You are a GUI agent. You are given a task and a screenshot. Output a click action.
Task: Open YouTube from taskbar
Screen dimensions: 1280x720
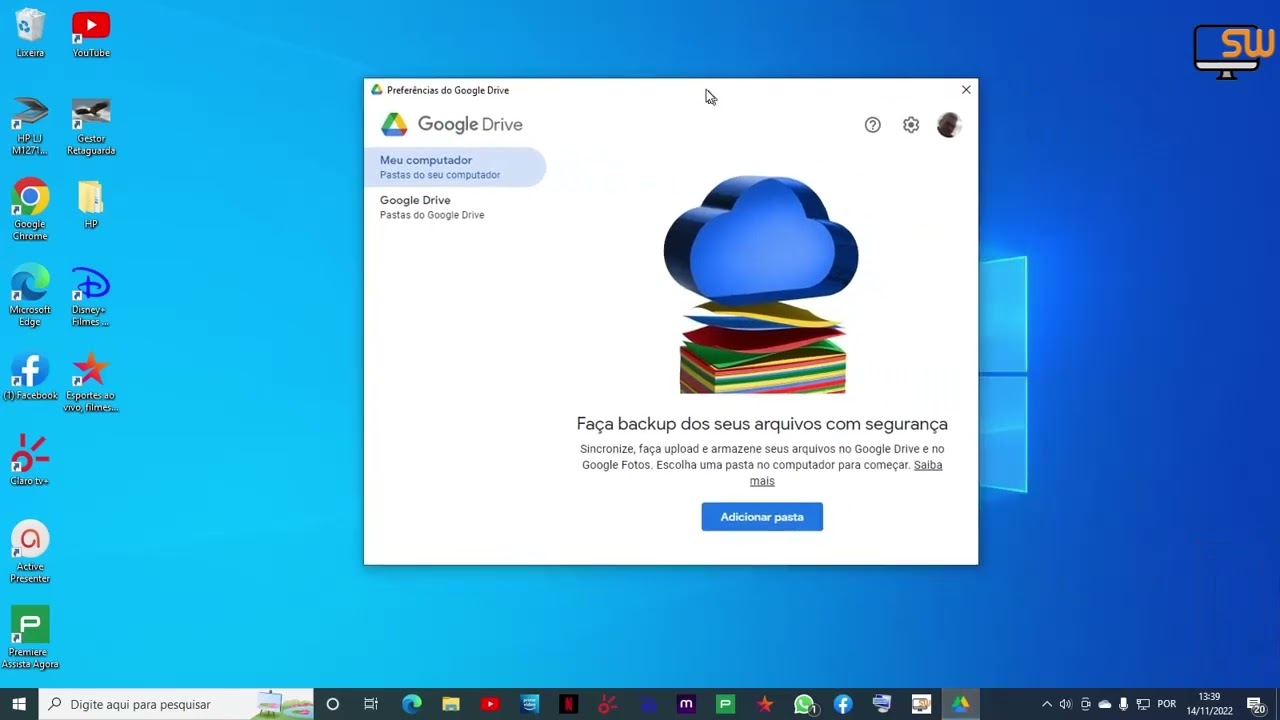tap(490, 704)
